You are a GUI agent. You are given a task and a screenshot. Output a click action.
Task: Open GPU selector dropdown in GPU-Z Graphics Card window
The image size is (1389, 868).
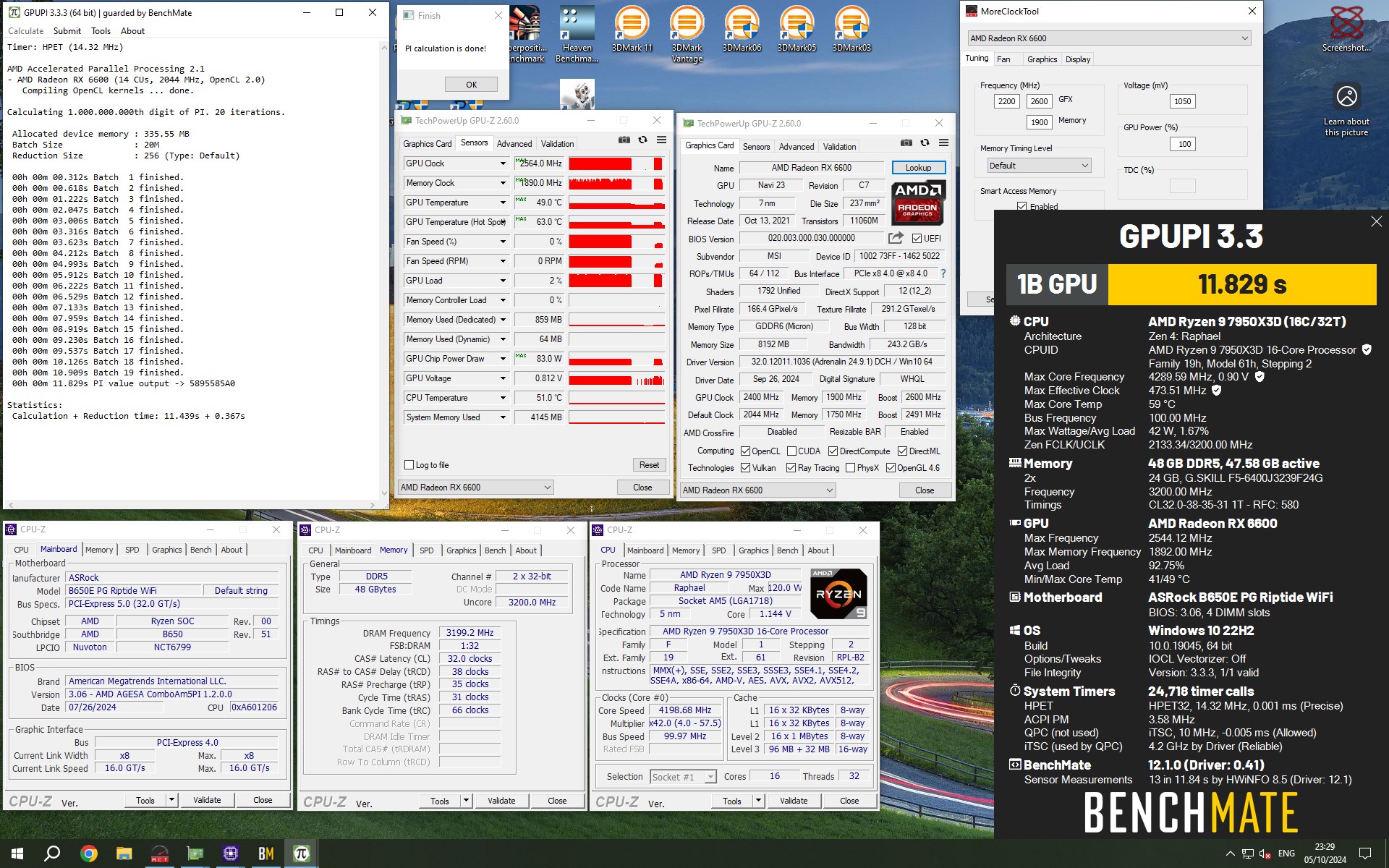758,490
